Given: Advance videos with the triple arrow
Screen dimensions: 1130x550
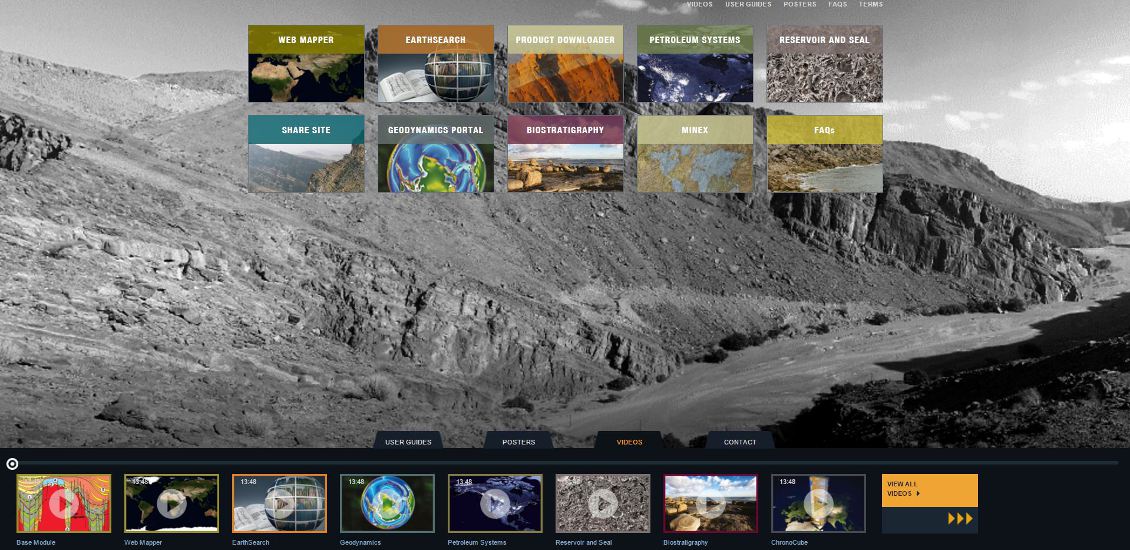Looking at the screenshot, I should pos(959,519).
